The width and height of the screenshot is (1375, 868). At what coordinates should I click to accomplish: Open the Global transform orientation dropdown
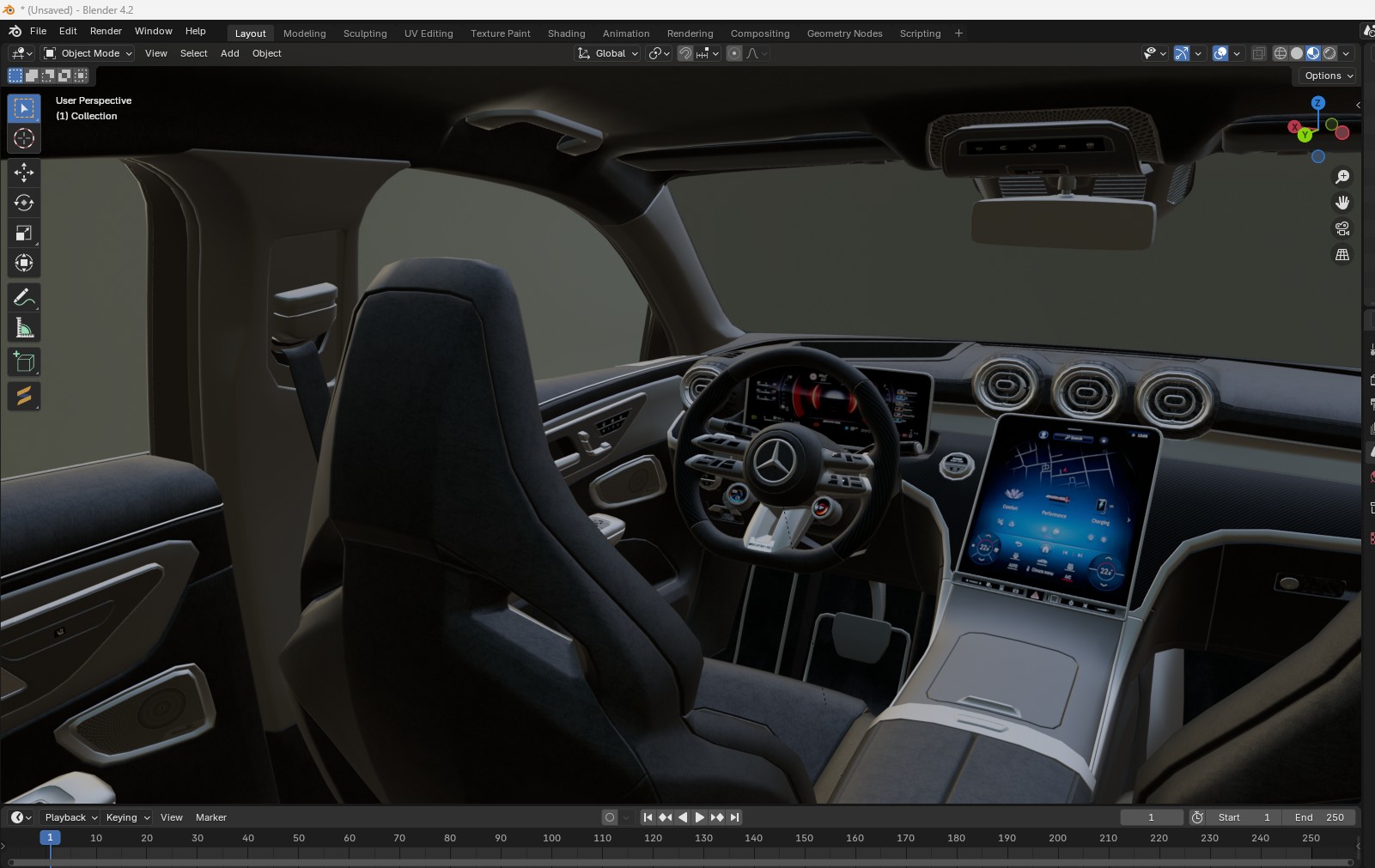tap(608, 53)
